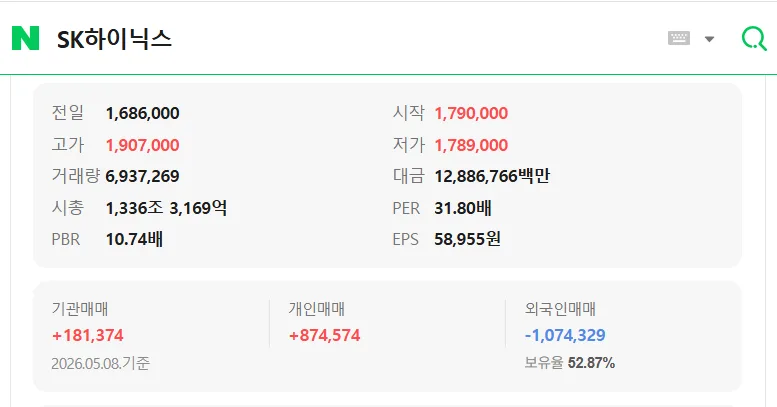
Task: Select opening price 1,790,000
Action: pos(471,114)
